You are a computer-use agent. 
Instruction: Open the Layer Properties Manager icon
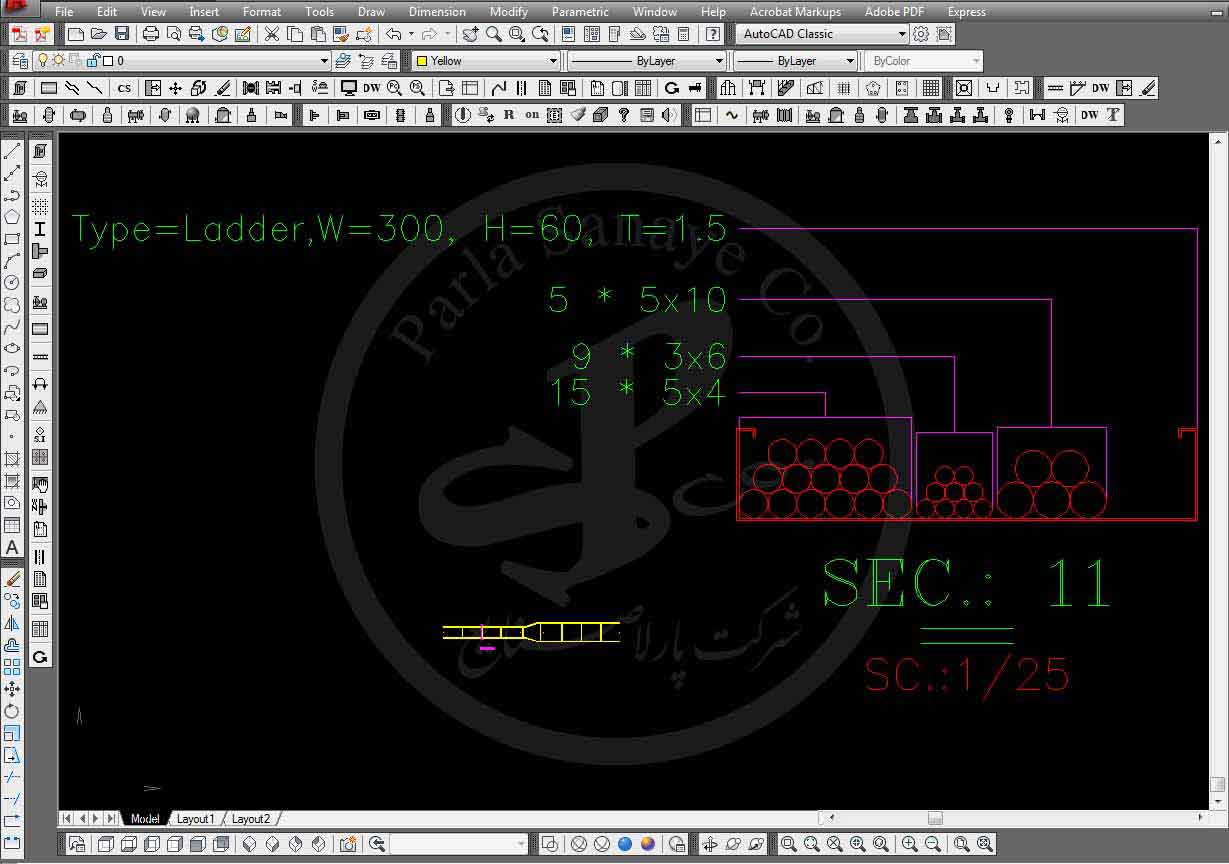point(19,61)
